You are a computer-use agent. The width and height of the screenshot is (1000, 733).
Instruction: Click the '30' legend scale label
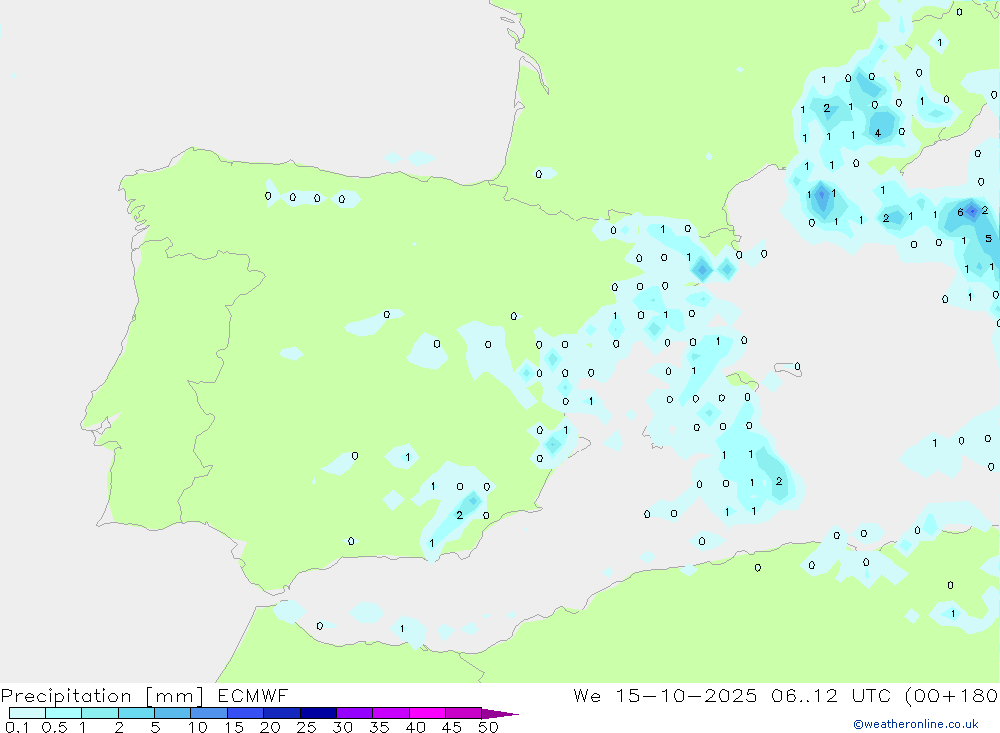343,727
